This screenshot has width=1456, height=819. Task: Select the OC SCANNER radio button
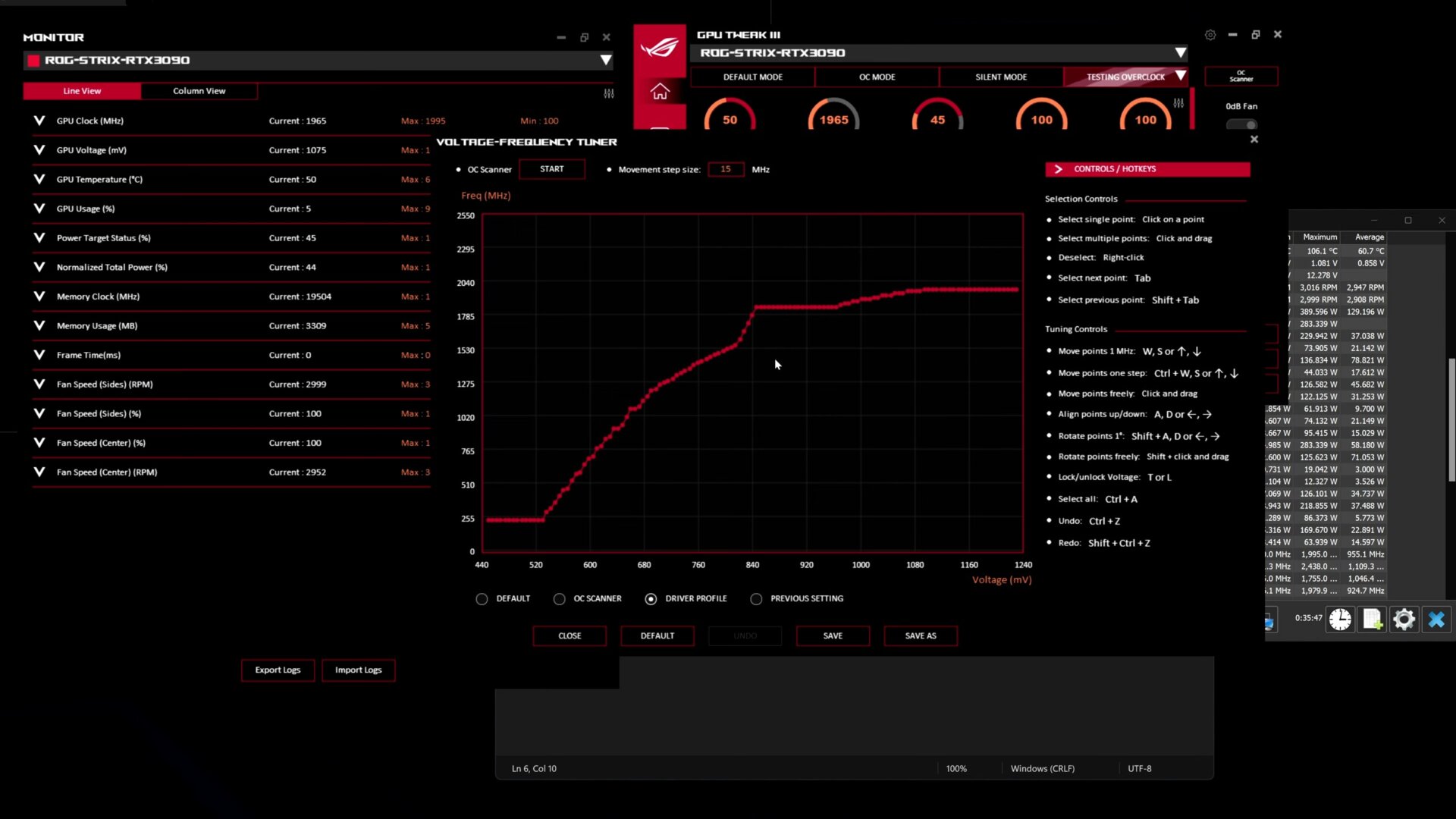point(560,598)
